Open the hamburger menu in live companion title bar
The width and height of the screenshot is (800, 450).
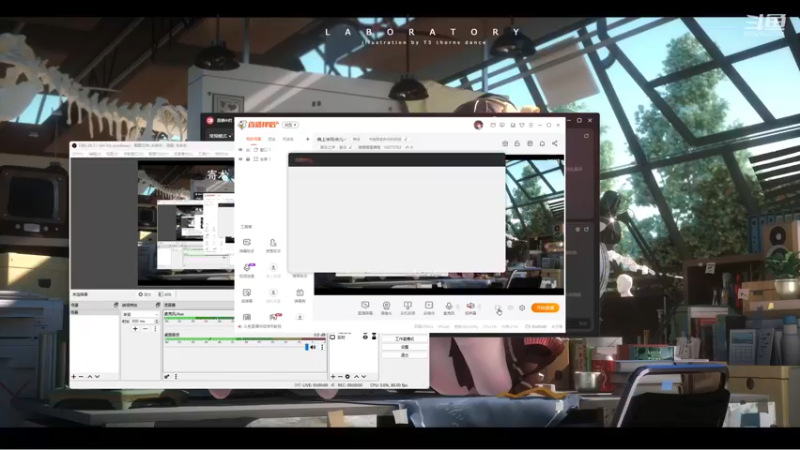point(531,125)
